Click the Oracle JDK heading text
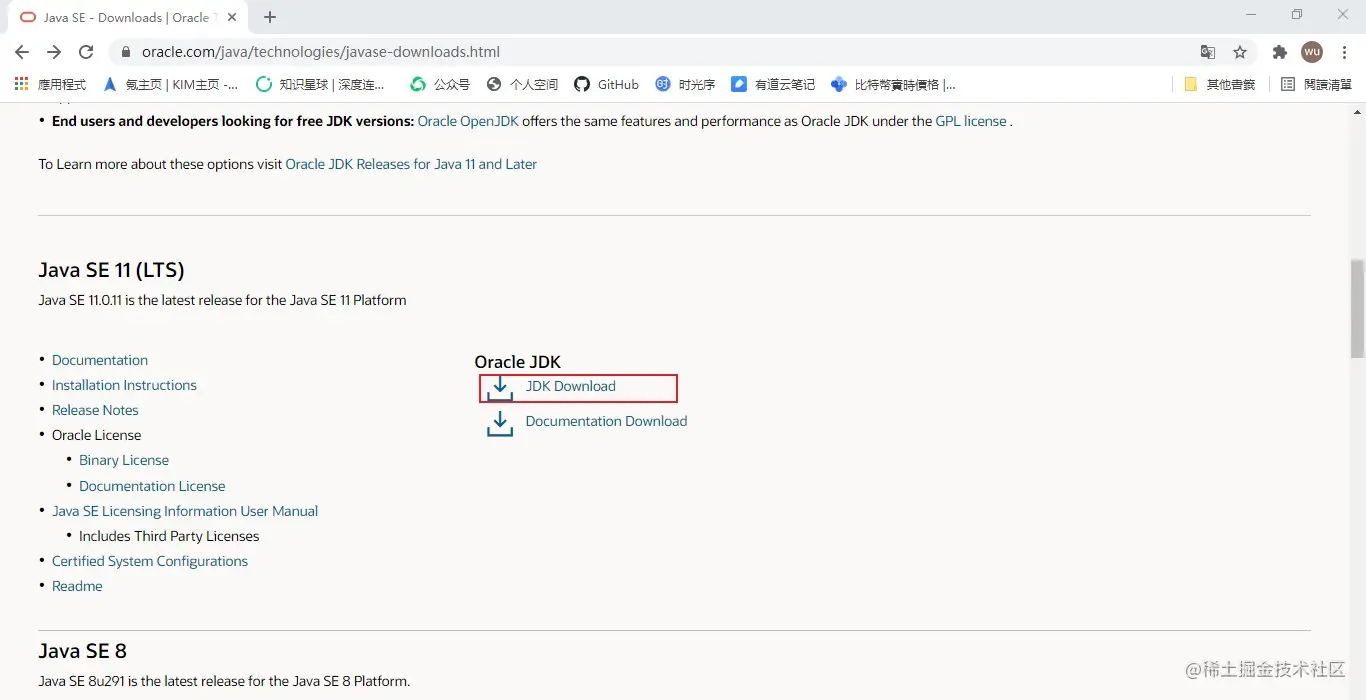The image size is (1366, 700). pyautogui.click(x=518, y=362)
